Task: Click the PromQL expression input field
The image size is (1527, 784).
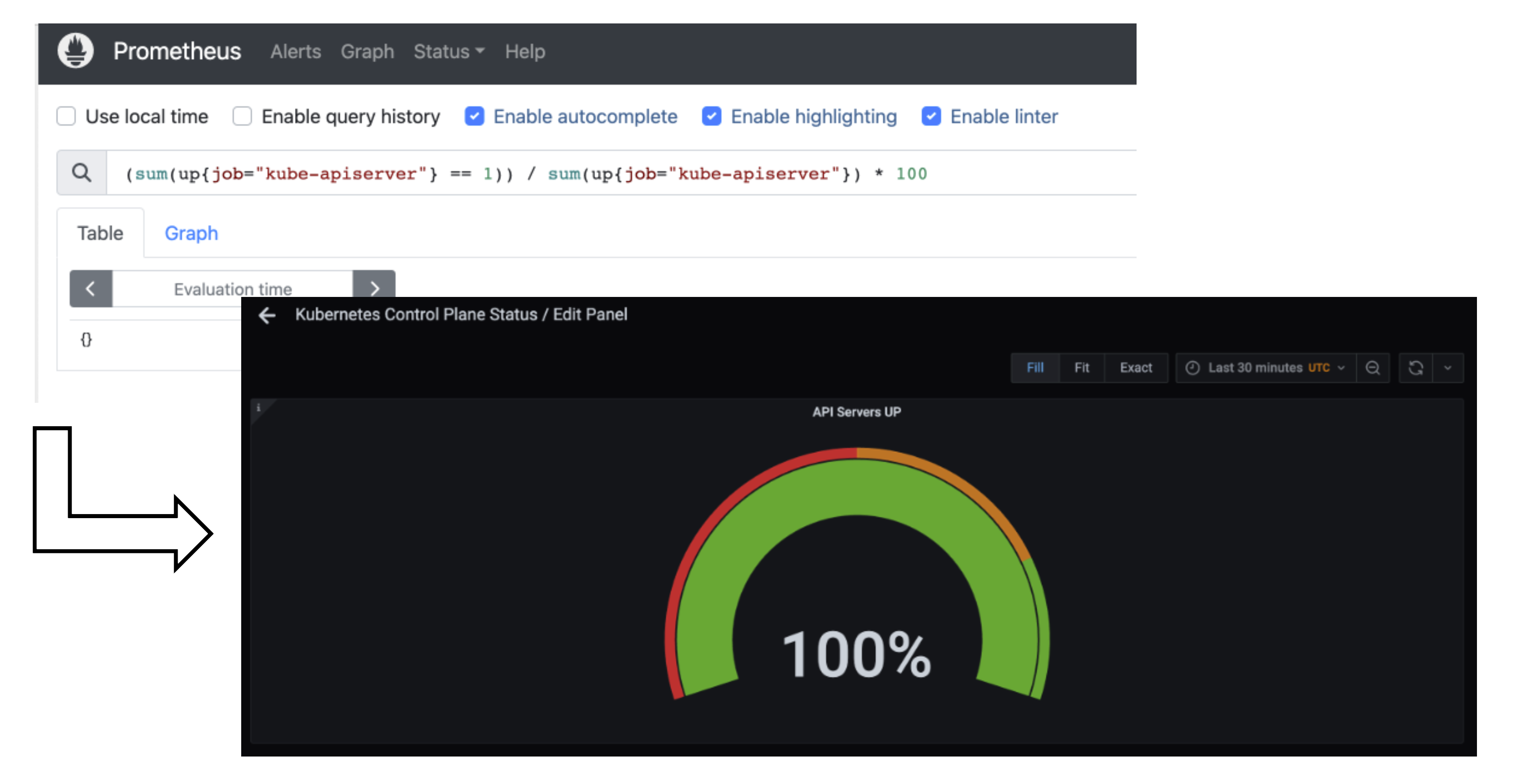Action: click(x=616, y=173)
